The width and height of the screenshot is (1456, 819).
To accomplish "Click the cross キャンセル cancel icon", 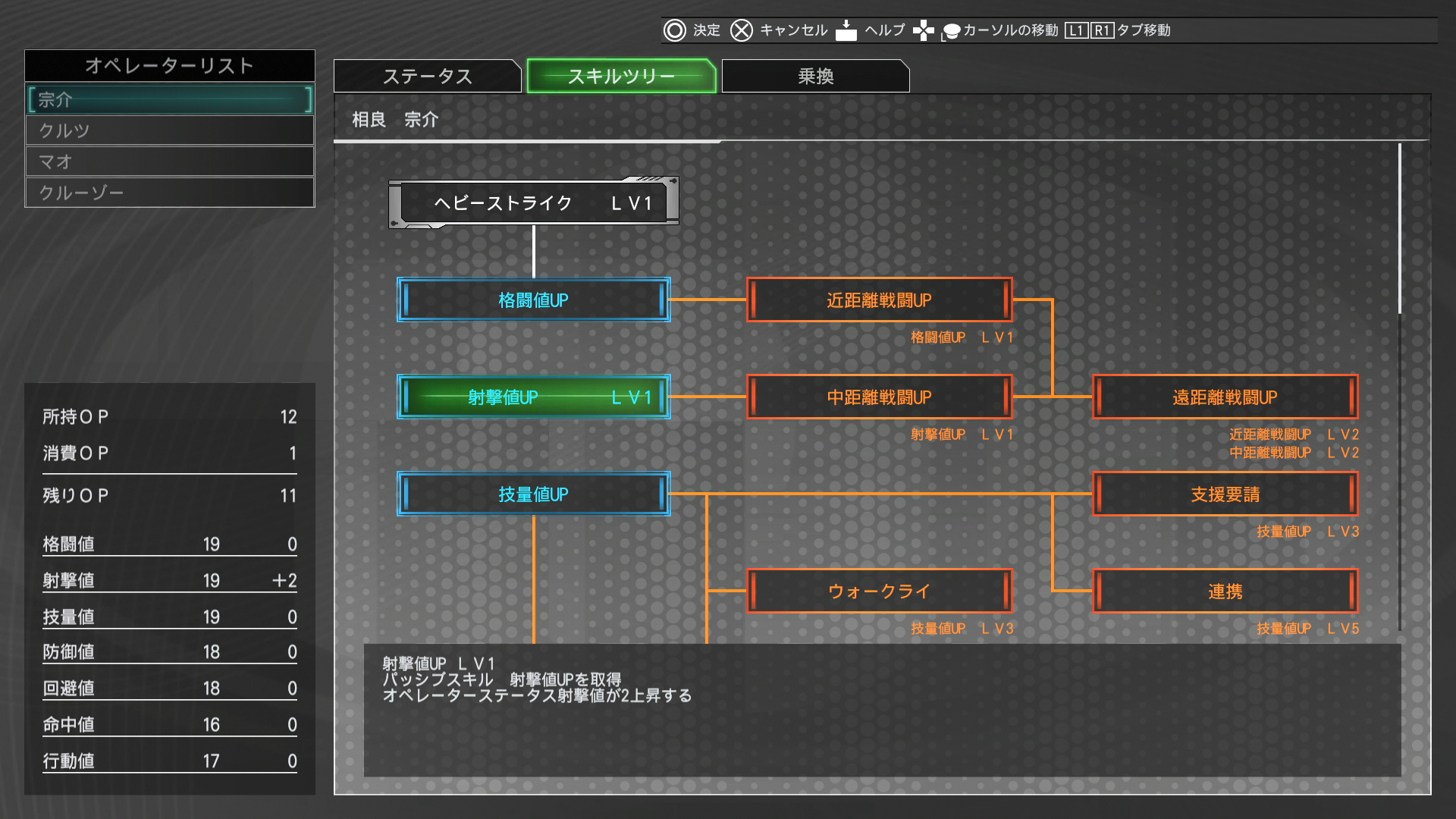I will coord(741,30).
